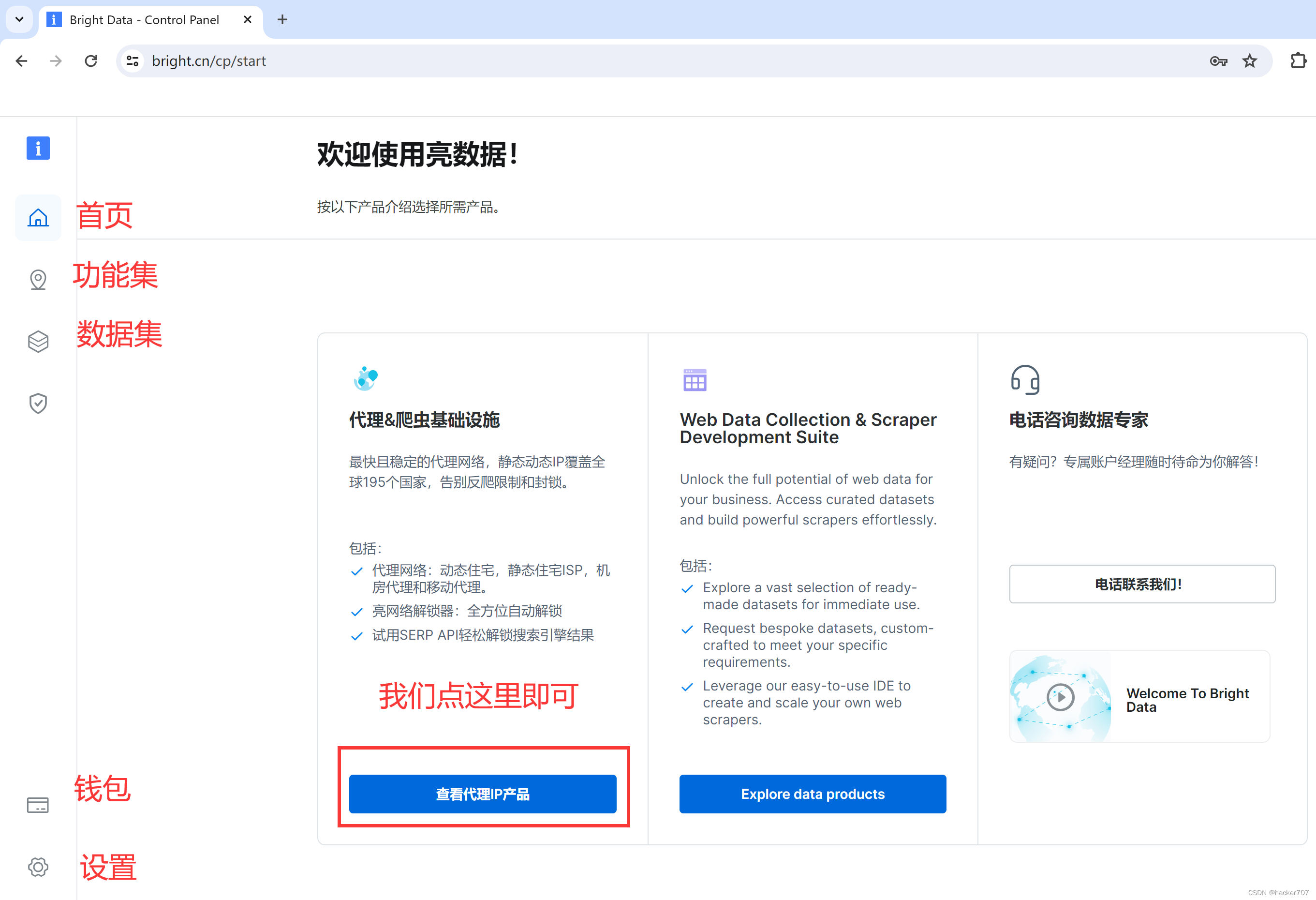Viewport: 1316px width, 900px height.
Task: Click the headset icon of phone consult card
Action: (1025, 379)
